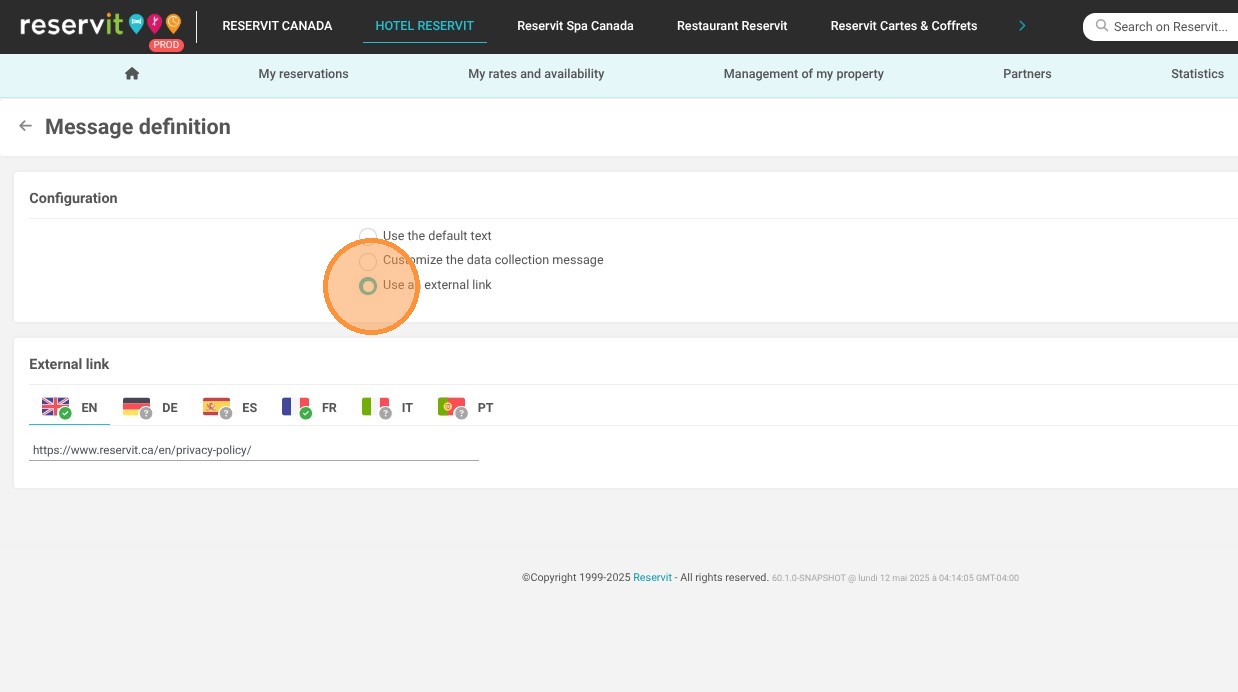Click the UK flag icon for EN

coord(56,407)
